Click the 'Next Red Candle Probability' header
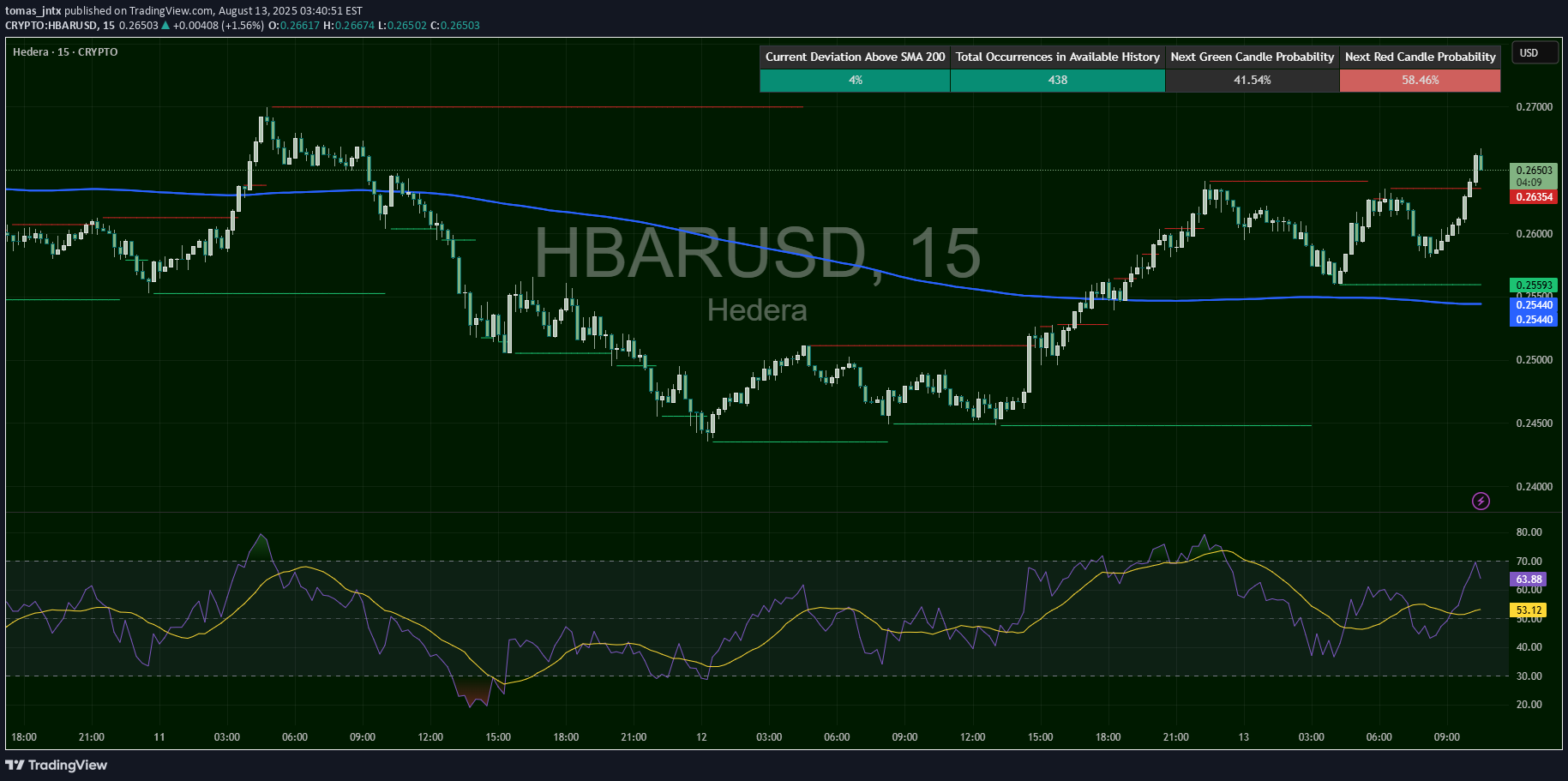Image resolution: width=1568 pixels, height=781 pixels. click(1420, 57)
